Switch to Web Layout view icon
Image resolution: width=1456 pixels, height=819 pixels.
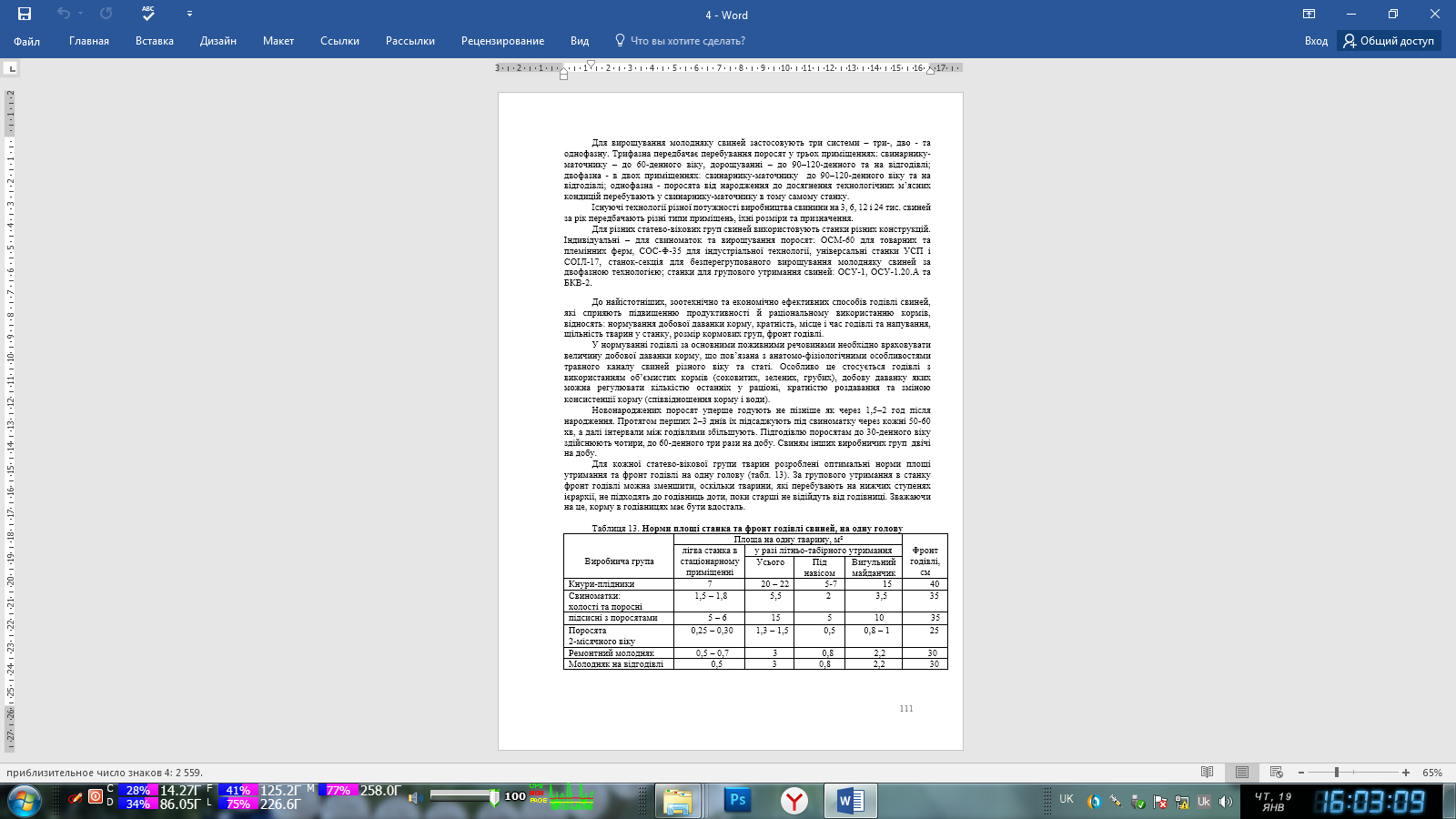1276,773
